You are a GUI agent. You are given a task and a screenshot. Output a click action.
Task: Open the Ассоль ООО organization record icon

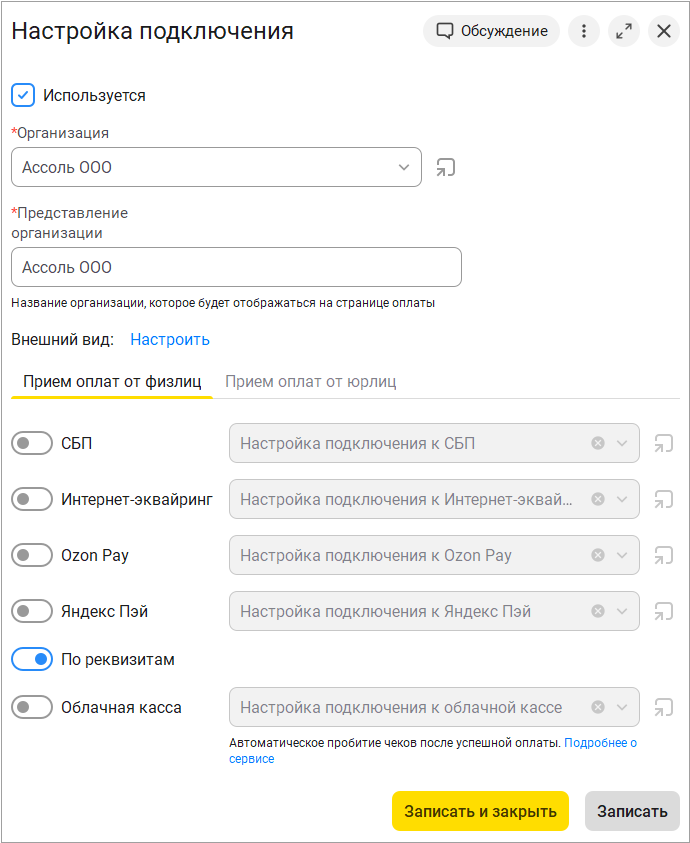[445, 167]
